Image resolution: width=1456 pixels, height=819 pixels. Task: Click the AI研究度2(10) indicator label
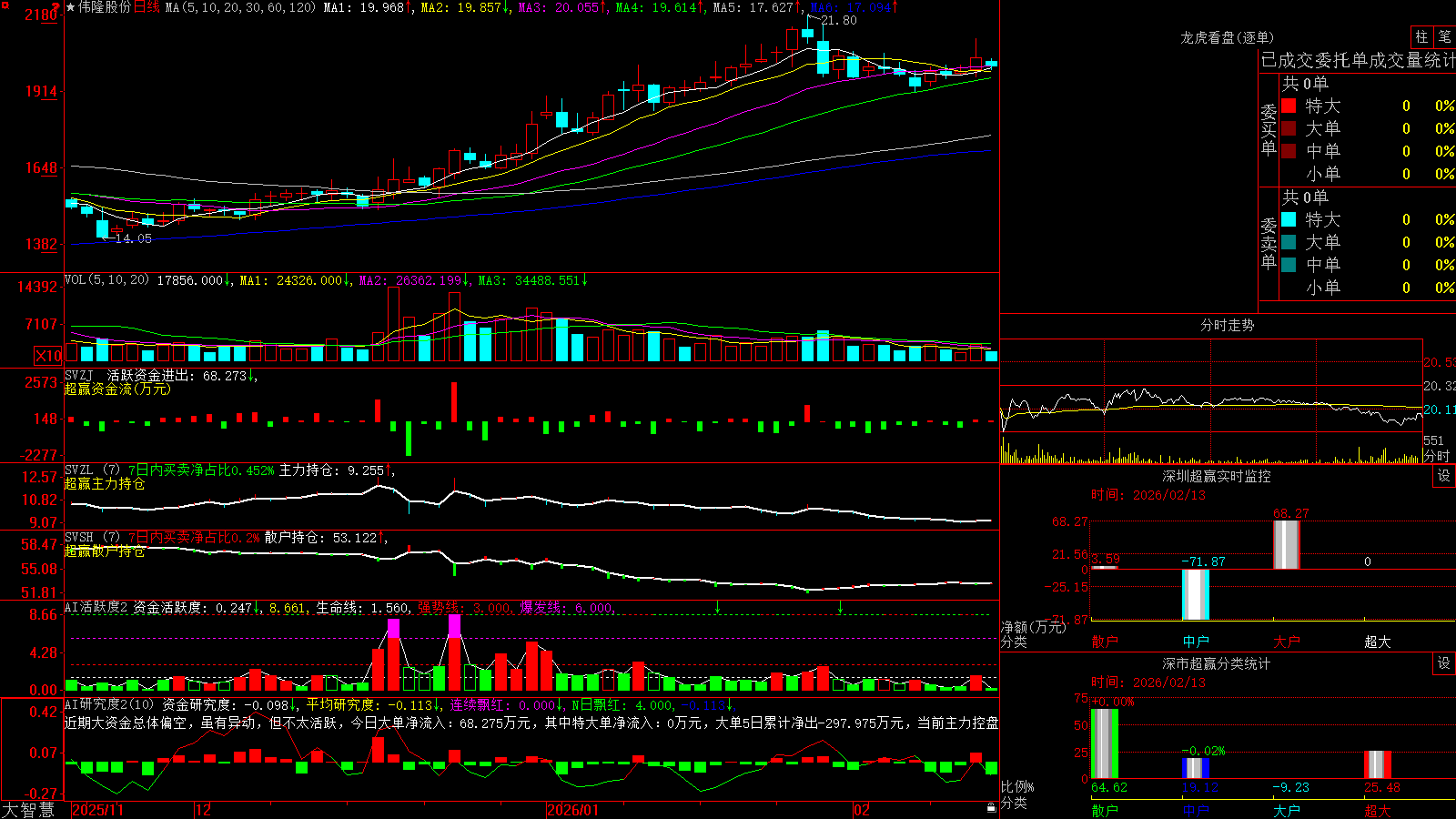[109, 704]
